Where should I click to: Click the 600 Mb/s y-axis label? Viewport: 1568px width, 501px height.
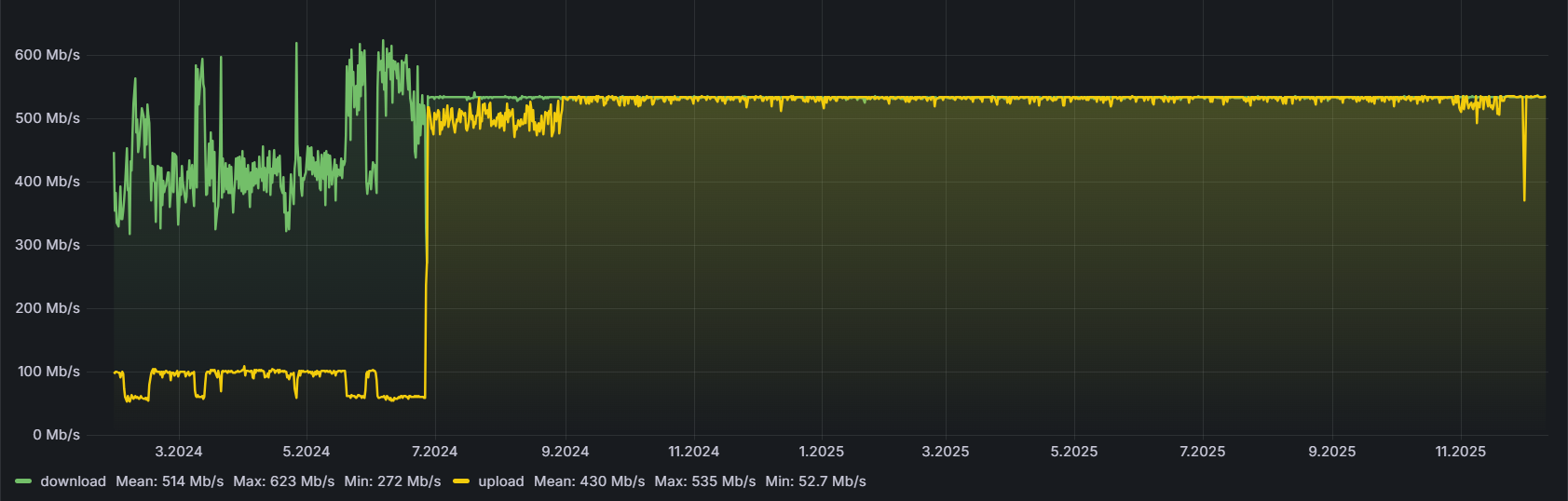(x=48, y=55)
